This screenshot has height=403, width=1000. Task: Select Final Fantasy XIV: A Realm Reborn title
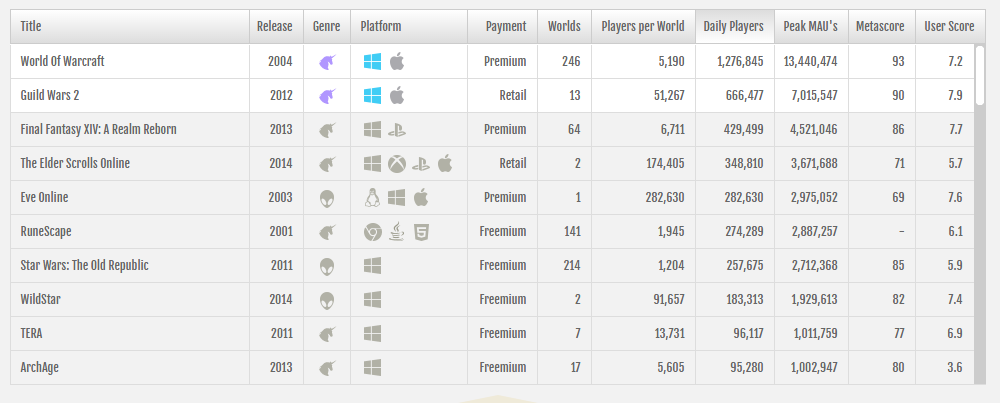click(99, 129)
